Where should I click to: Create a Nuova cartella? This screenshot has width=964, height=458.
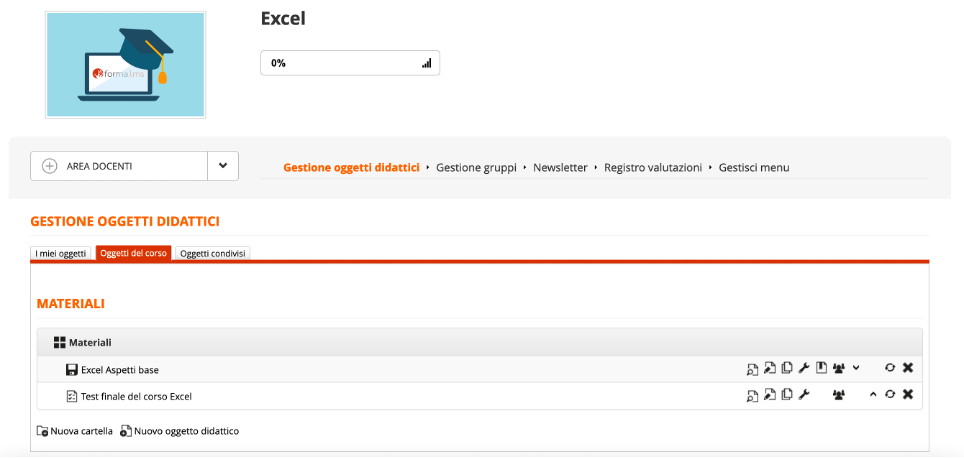point(75,432)
